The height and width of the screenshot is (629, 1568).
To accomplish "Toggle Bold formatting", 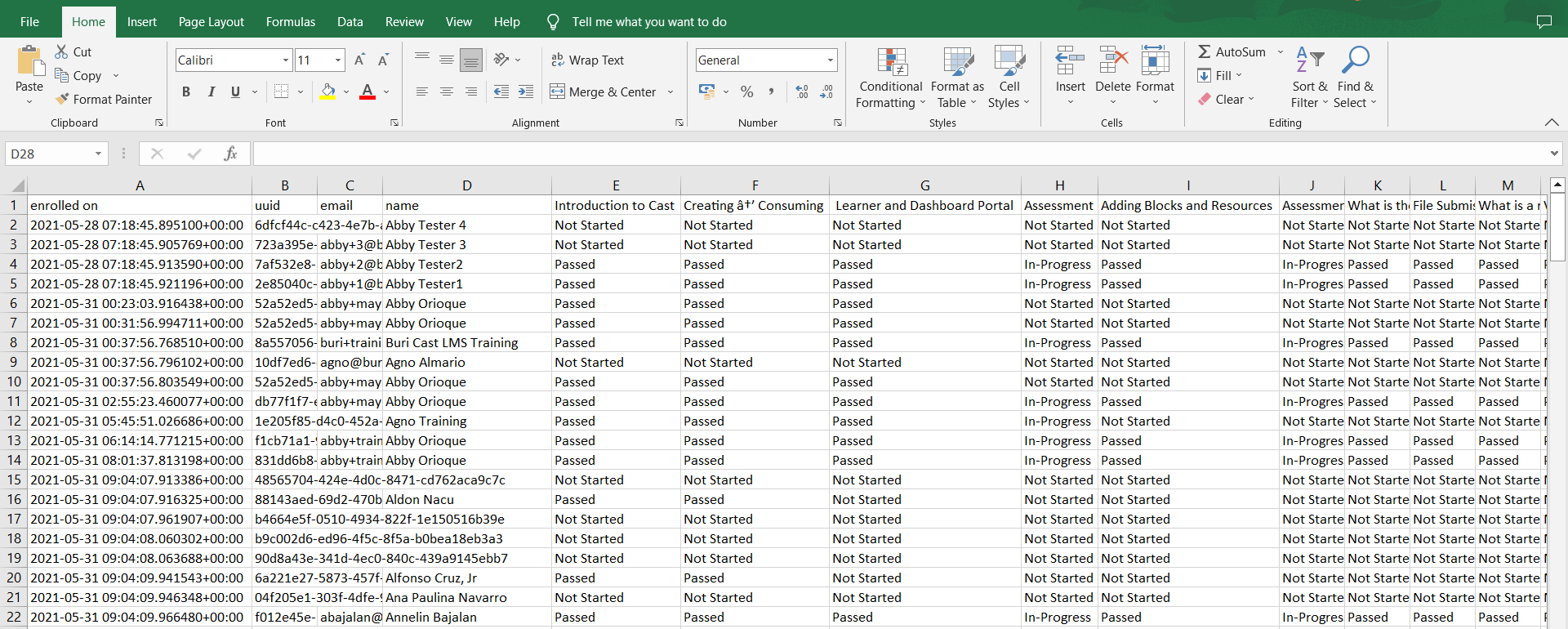I will (186, 91).
